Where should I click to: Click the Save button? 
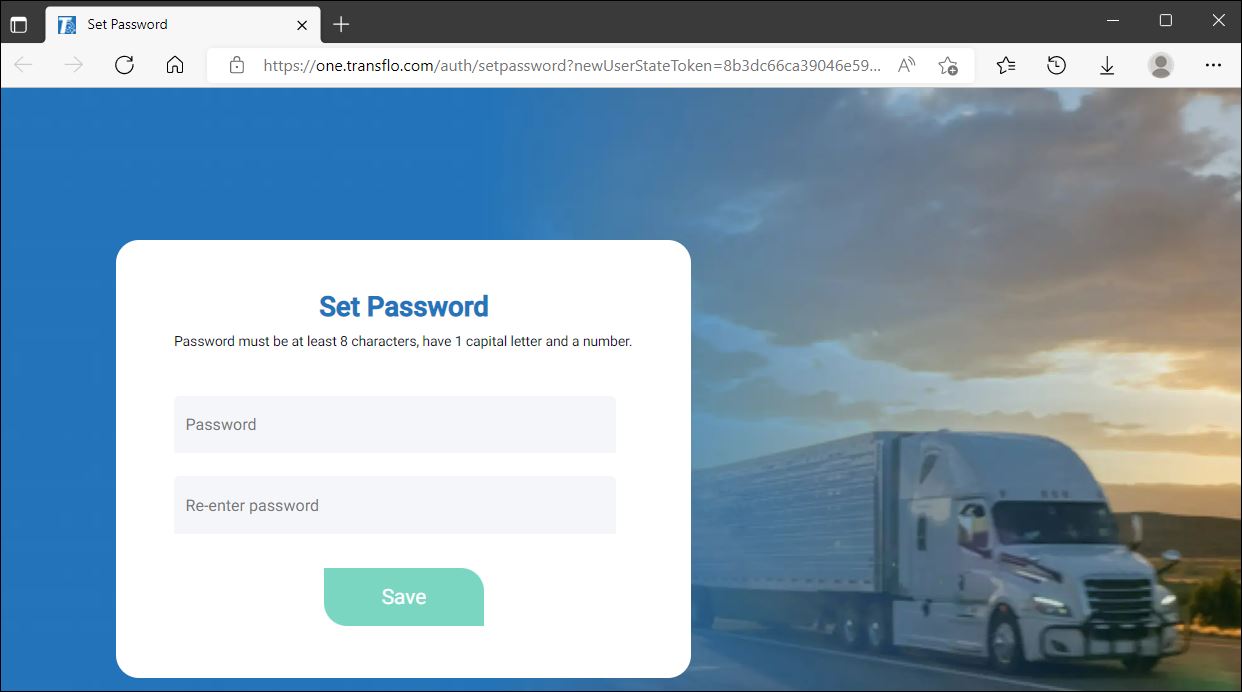404,597
